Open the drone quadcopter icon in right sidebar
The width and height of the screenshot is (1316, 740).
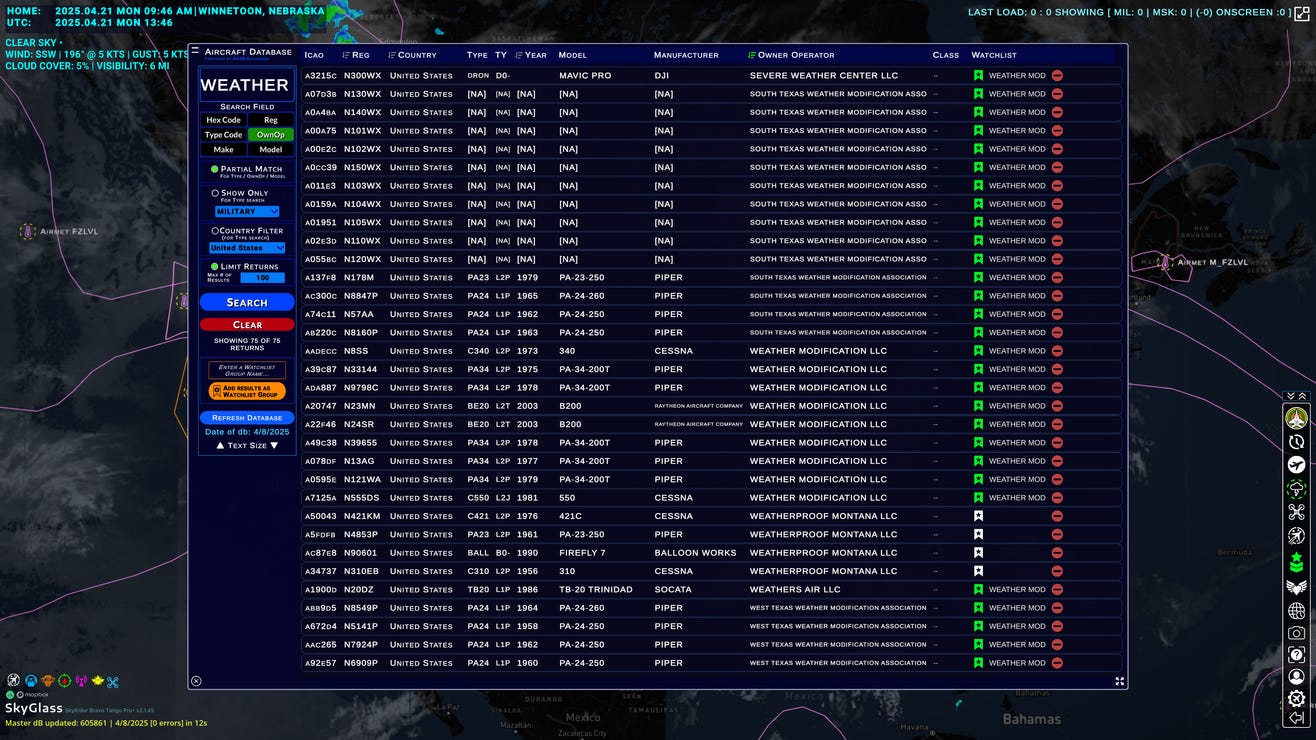point(1296,512)
